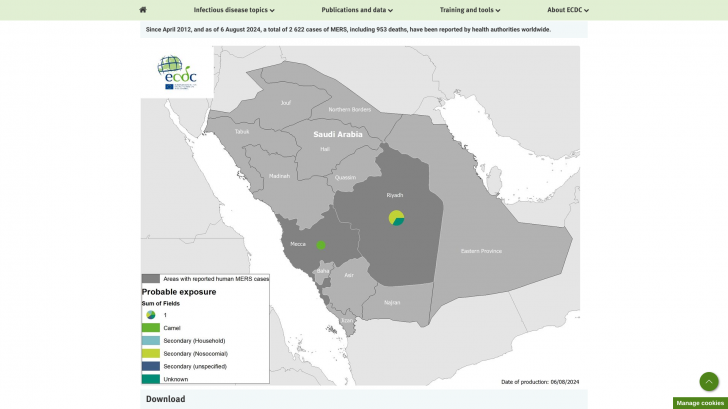Click the Eastern Province region on map

(483, 251)
